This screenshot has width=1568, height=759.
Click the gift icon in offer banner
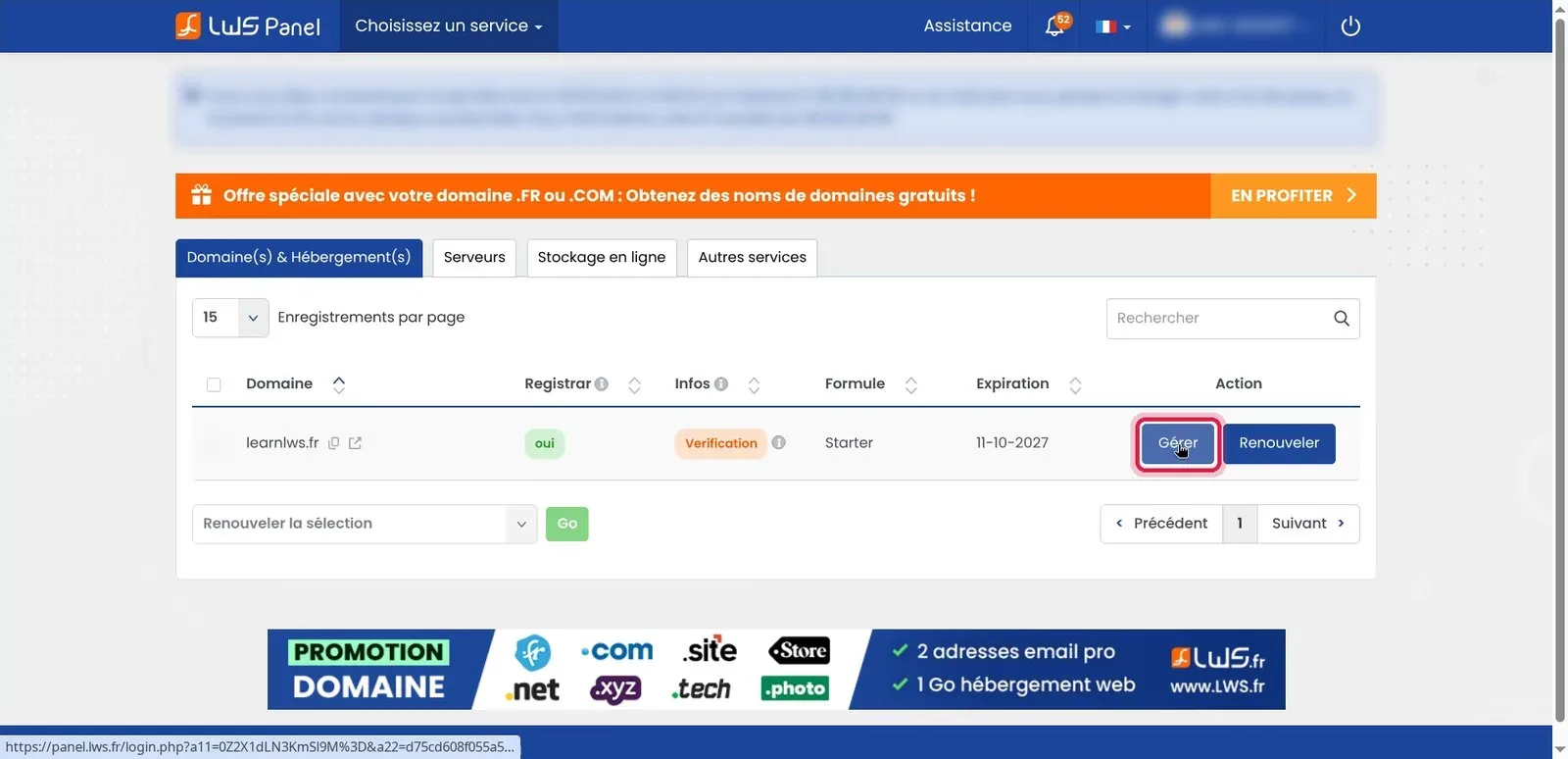(202, 194)
